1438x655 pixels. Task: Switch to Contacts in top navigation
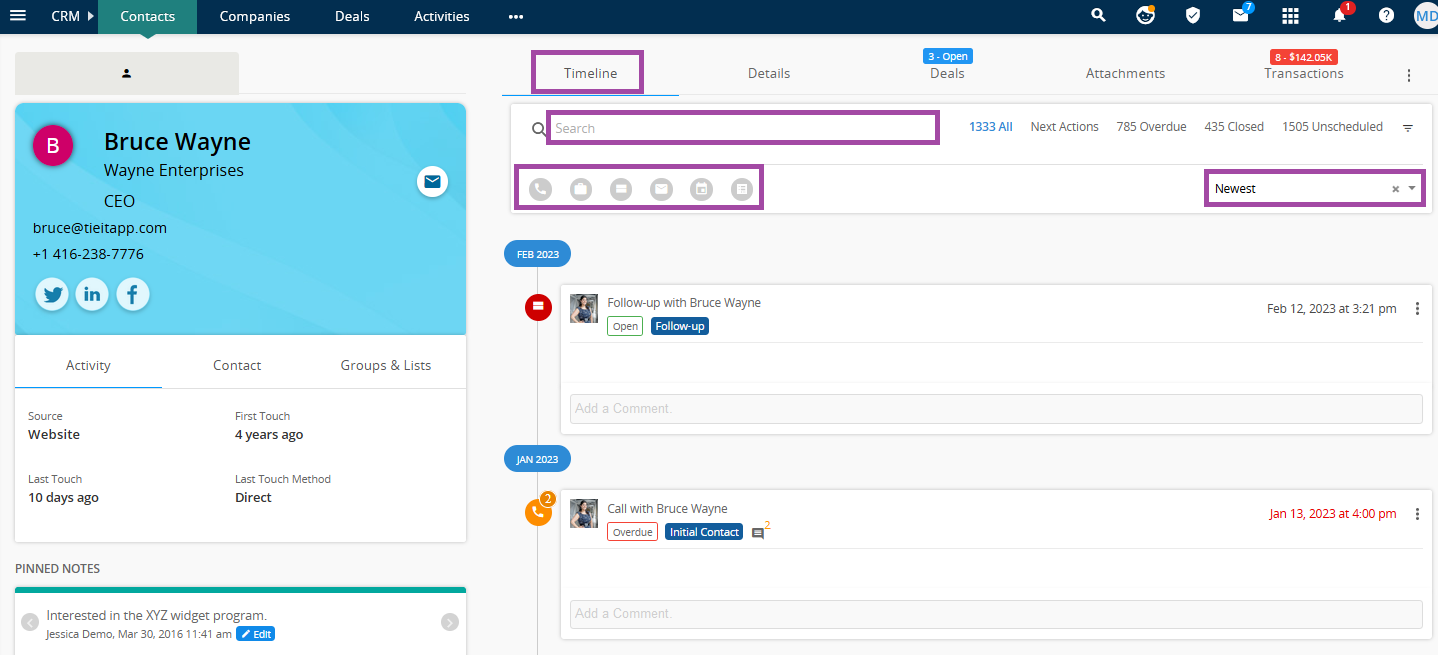pos(148,17)
